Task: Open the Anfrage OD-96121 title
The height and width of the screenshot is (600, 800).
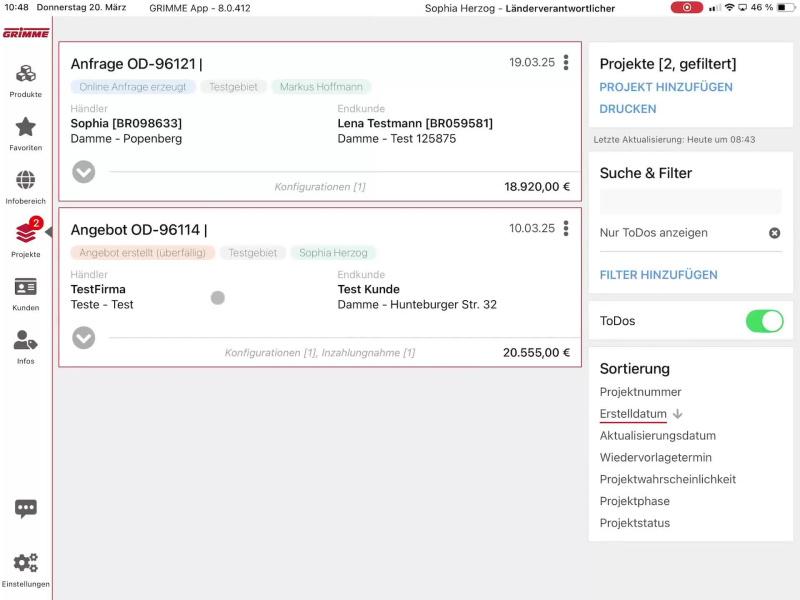Action: tap(136, 64)
